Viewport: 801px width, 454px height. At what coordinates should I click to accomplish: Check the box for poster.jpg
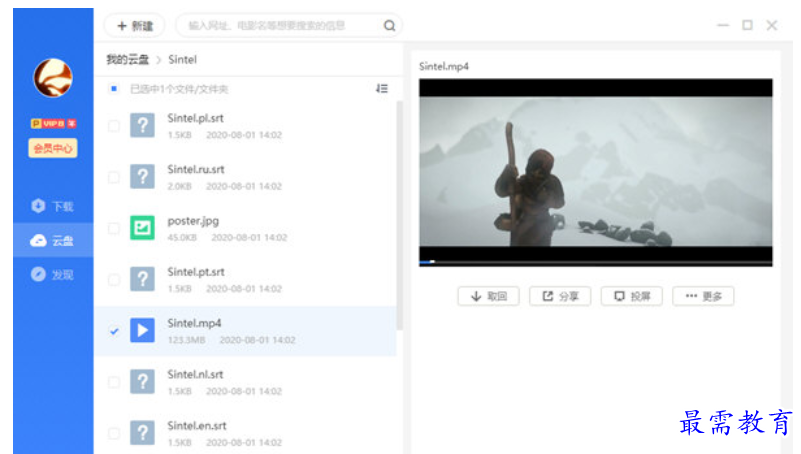(114, 228)
